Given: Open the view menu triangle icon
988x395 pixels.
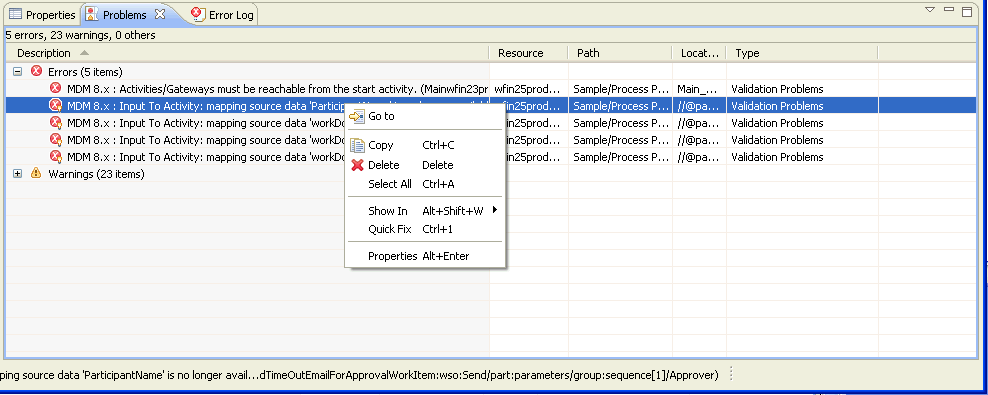Looking at the screenshot, I should [929, 10].
